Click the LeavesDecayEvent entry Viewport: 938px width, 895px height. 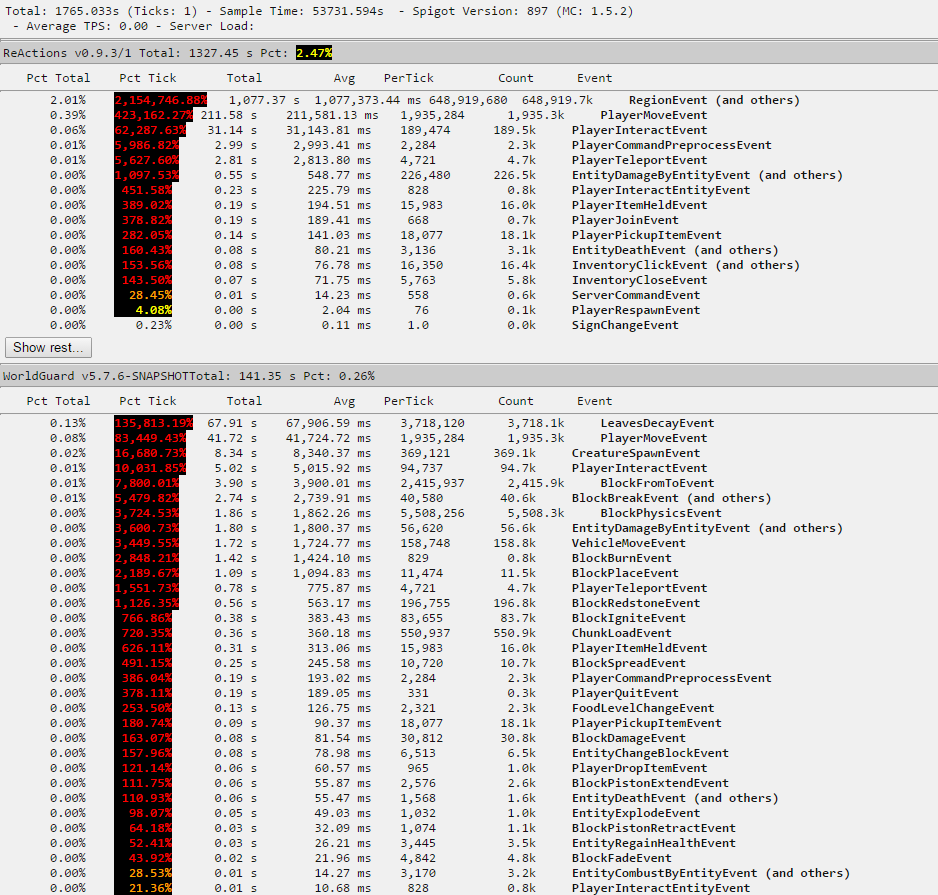[x=657, y=423]
